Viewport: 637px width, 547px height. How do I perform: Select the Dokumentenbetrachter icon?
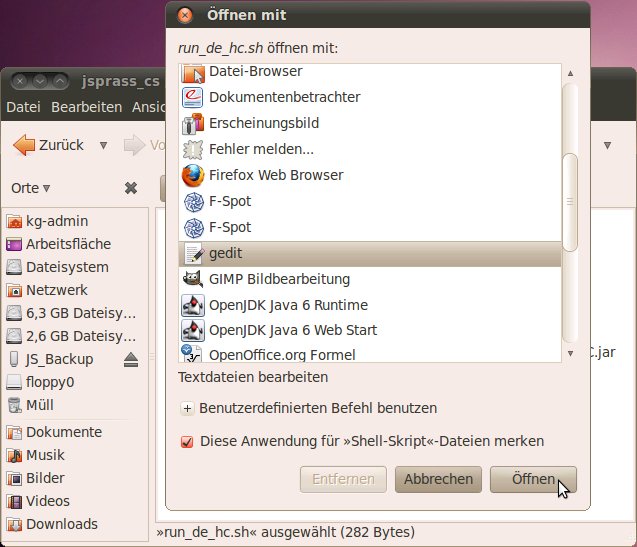193,97
